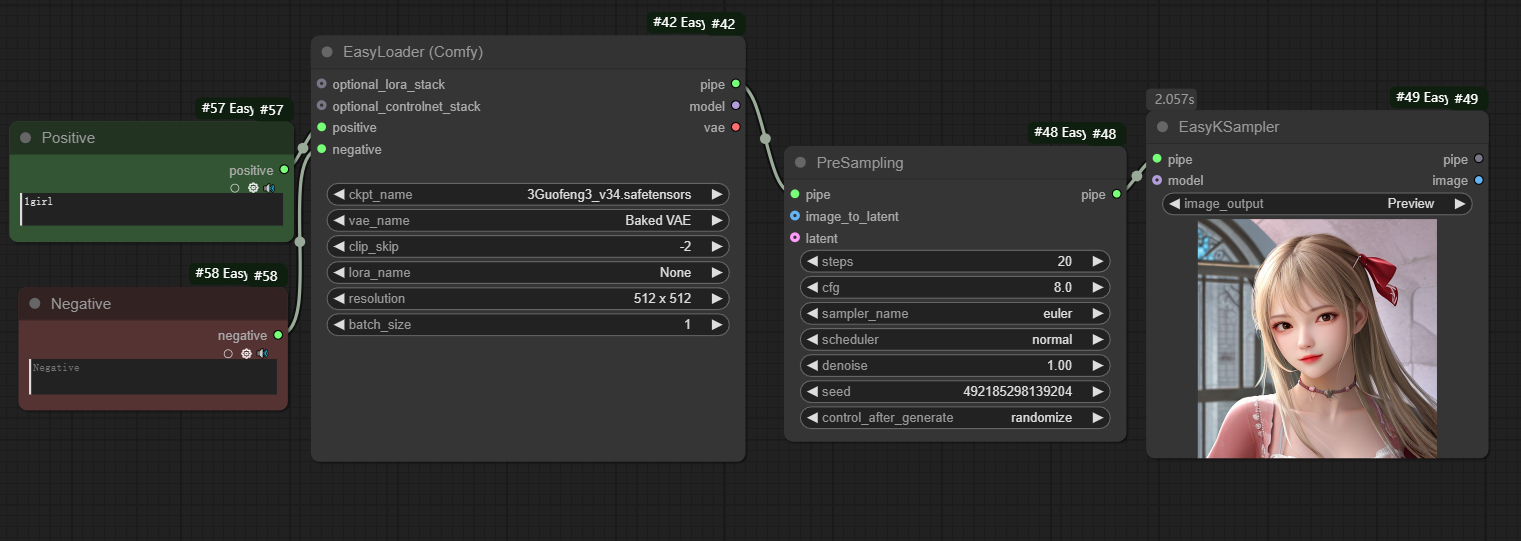This screenshot has width=1521, height=541.
Task: Collapse the EasyLoader (Comfy) node via title dot
Action: coord(327,52)
